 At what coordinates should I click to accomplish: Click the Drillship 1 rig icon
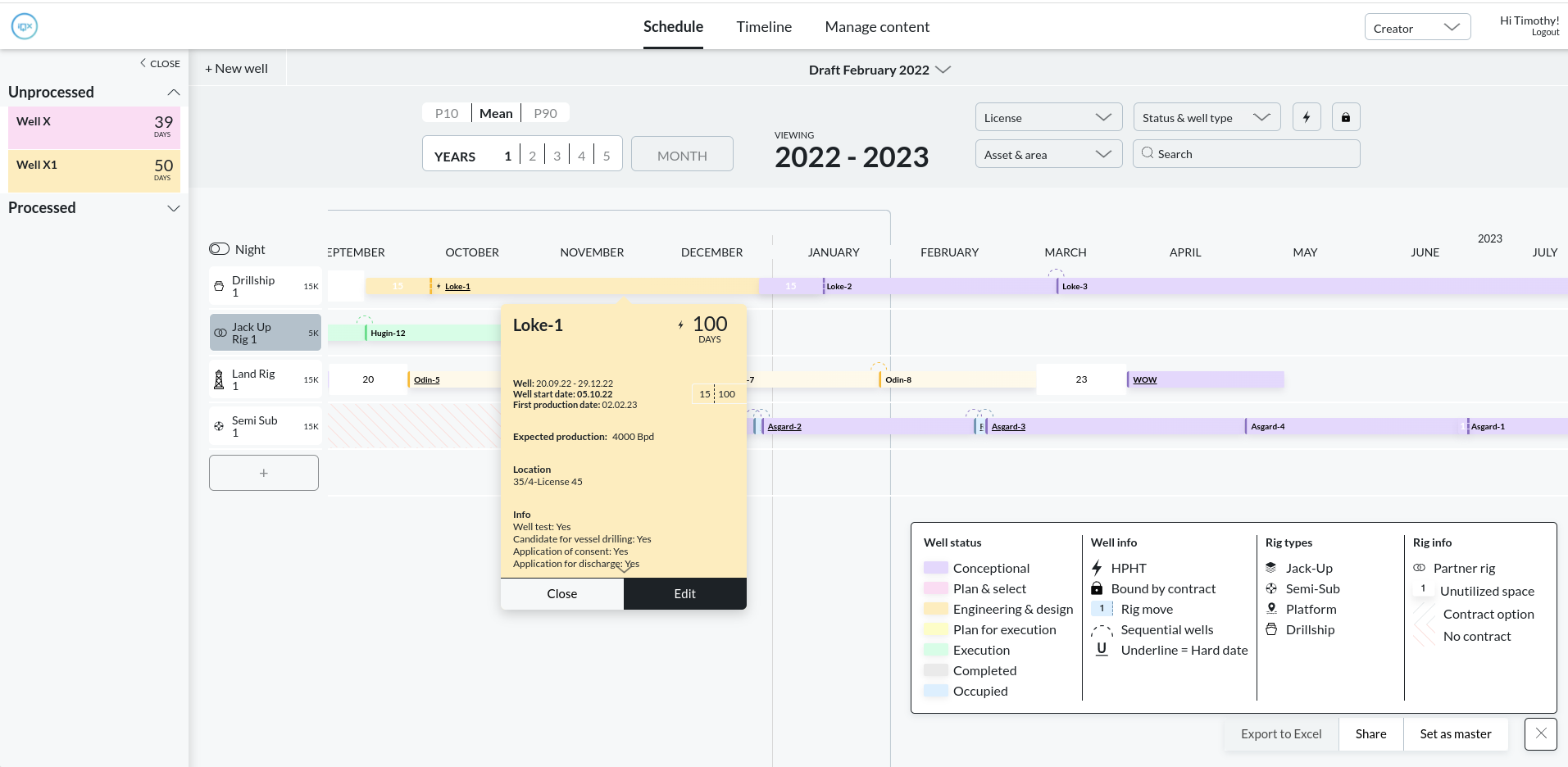(x=219, y=287)
